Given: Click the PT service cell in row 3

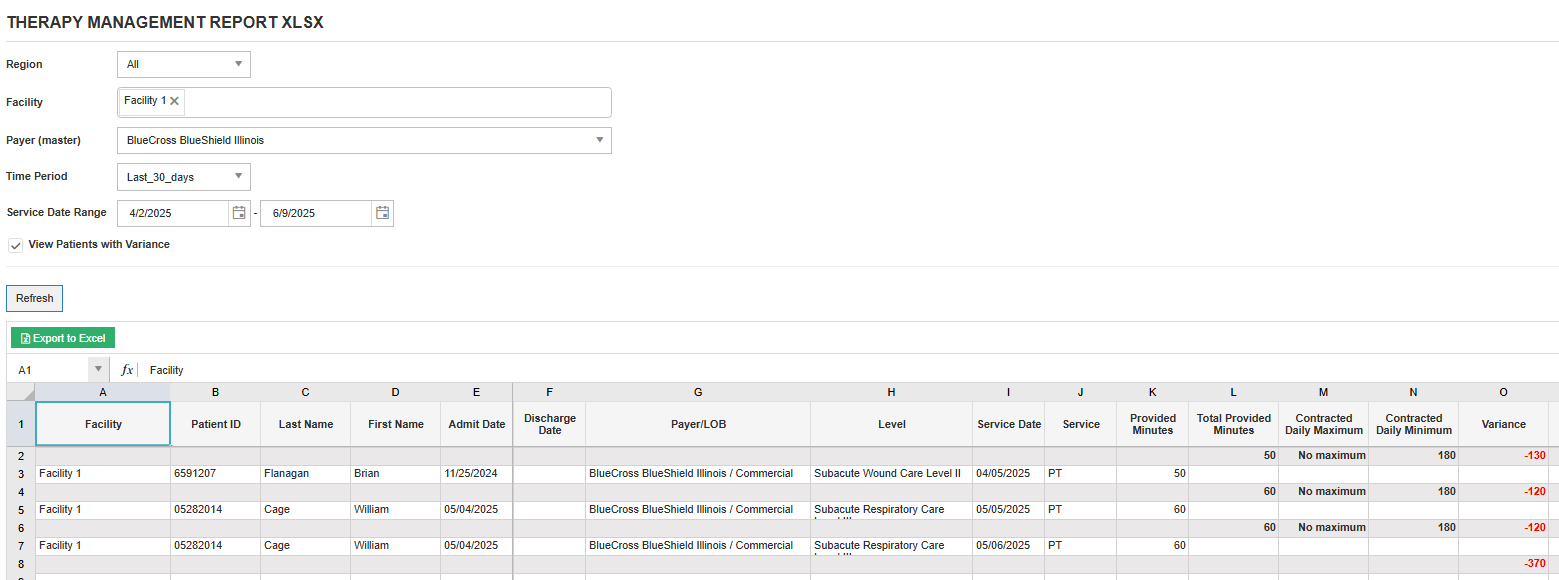Looking at the screenshot, I should [1081, 474].
